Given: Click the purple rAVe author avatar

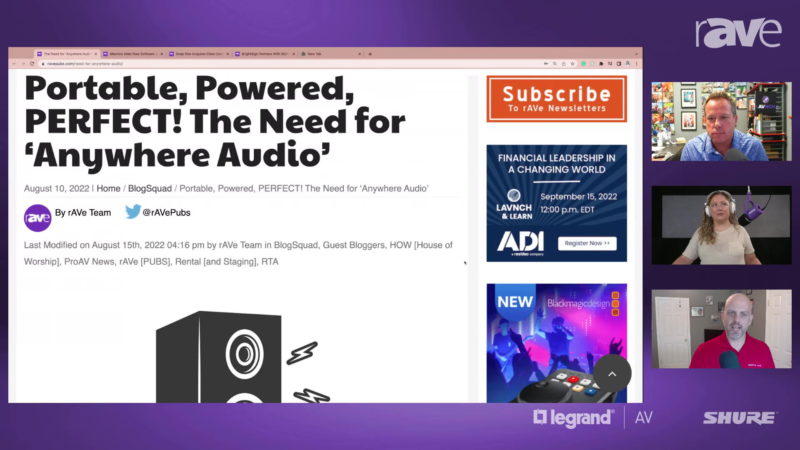Looking at the screenshot, I should pos(38,216).
